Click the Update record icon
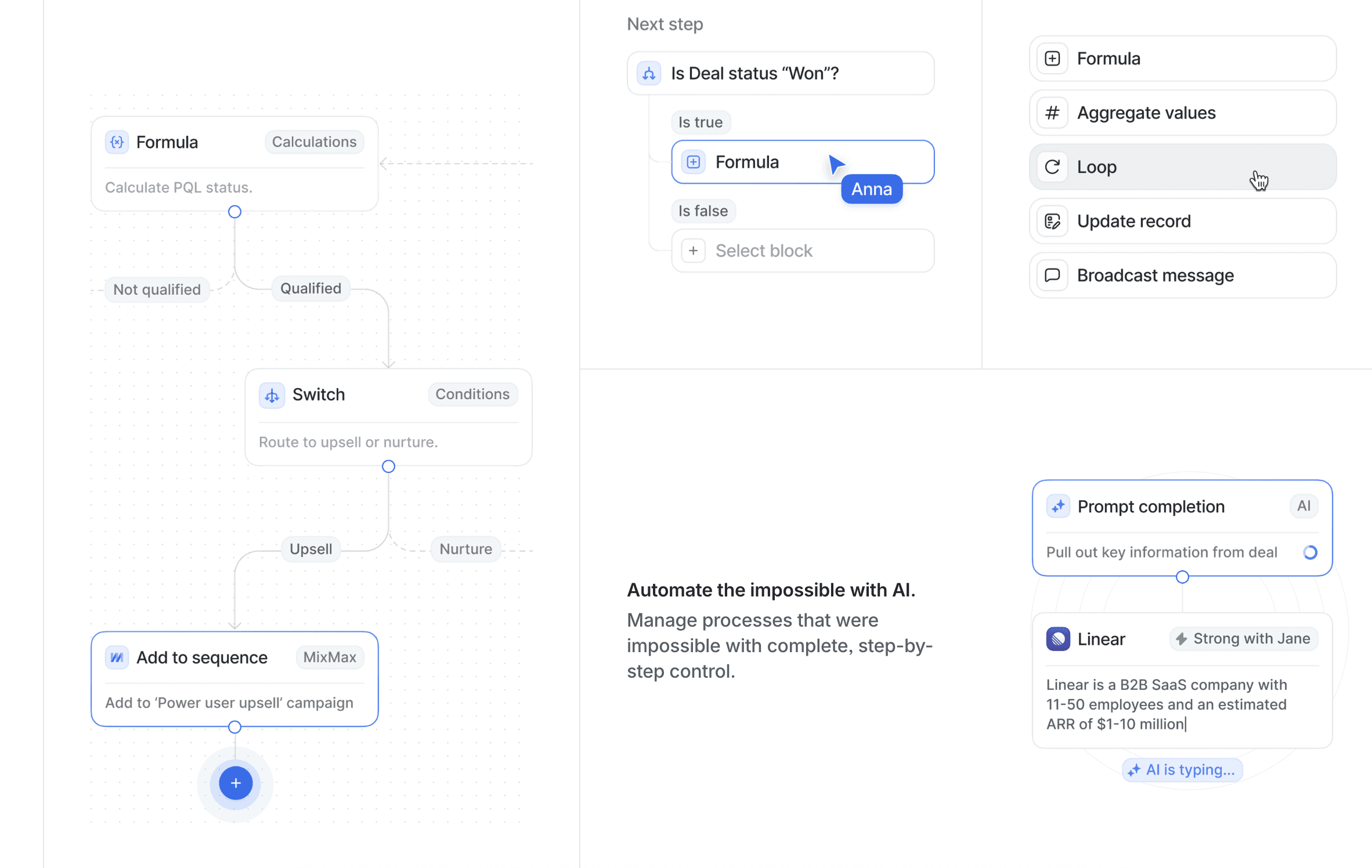The height and width of the screenshot is (868, 1372). click(1052, 221)
